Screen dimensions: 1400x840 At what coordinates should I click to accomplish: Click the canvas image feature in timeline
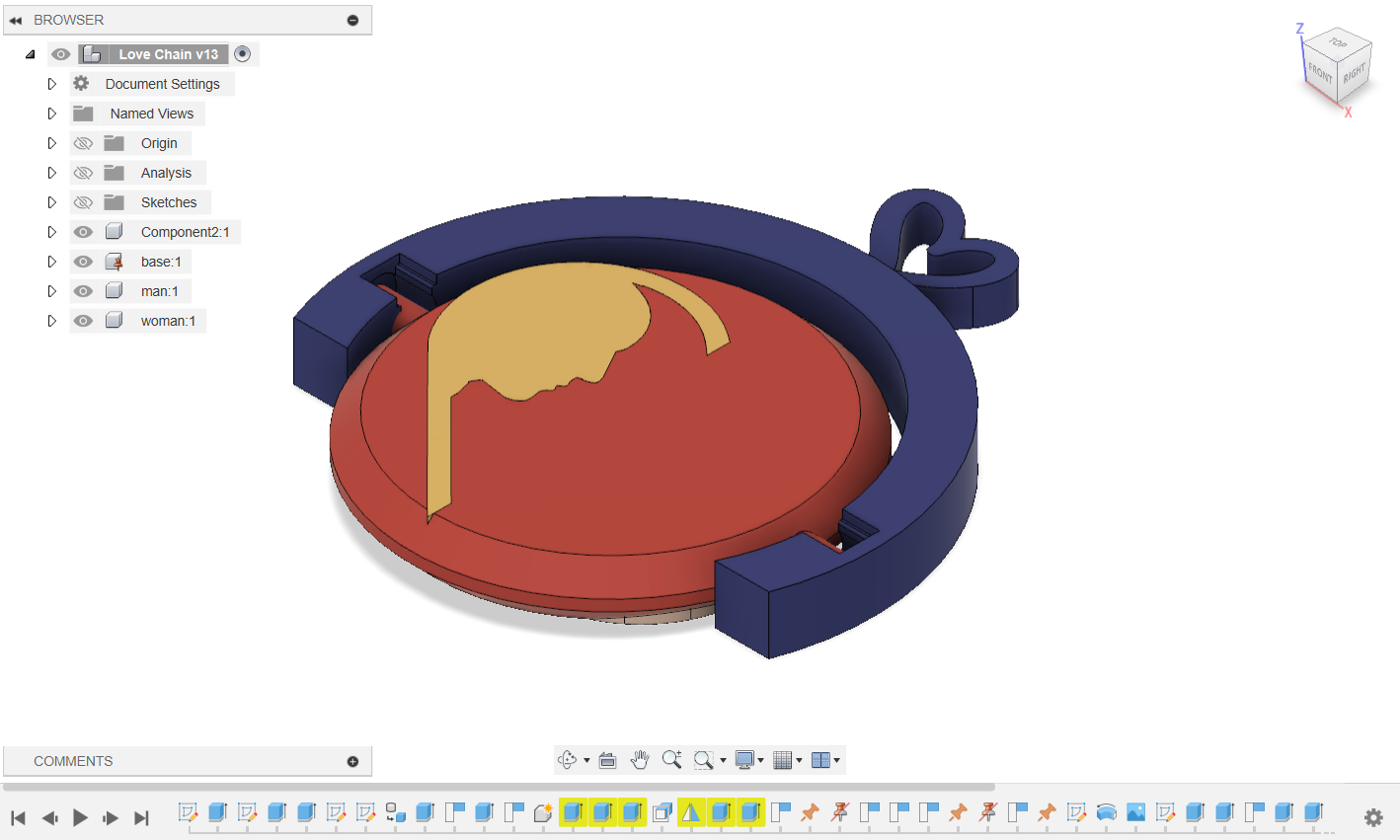coord(1135,812)
